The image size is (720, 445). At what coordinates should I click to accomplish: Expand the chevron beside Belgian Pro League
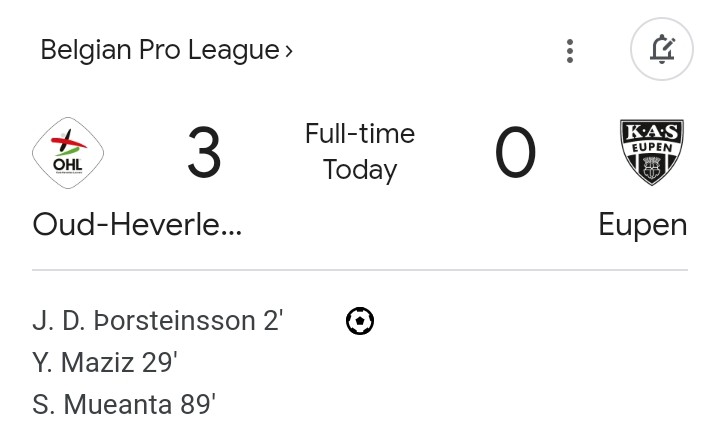289,51
